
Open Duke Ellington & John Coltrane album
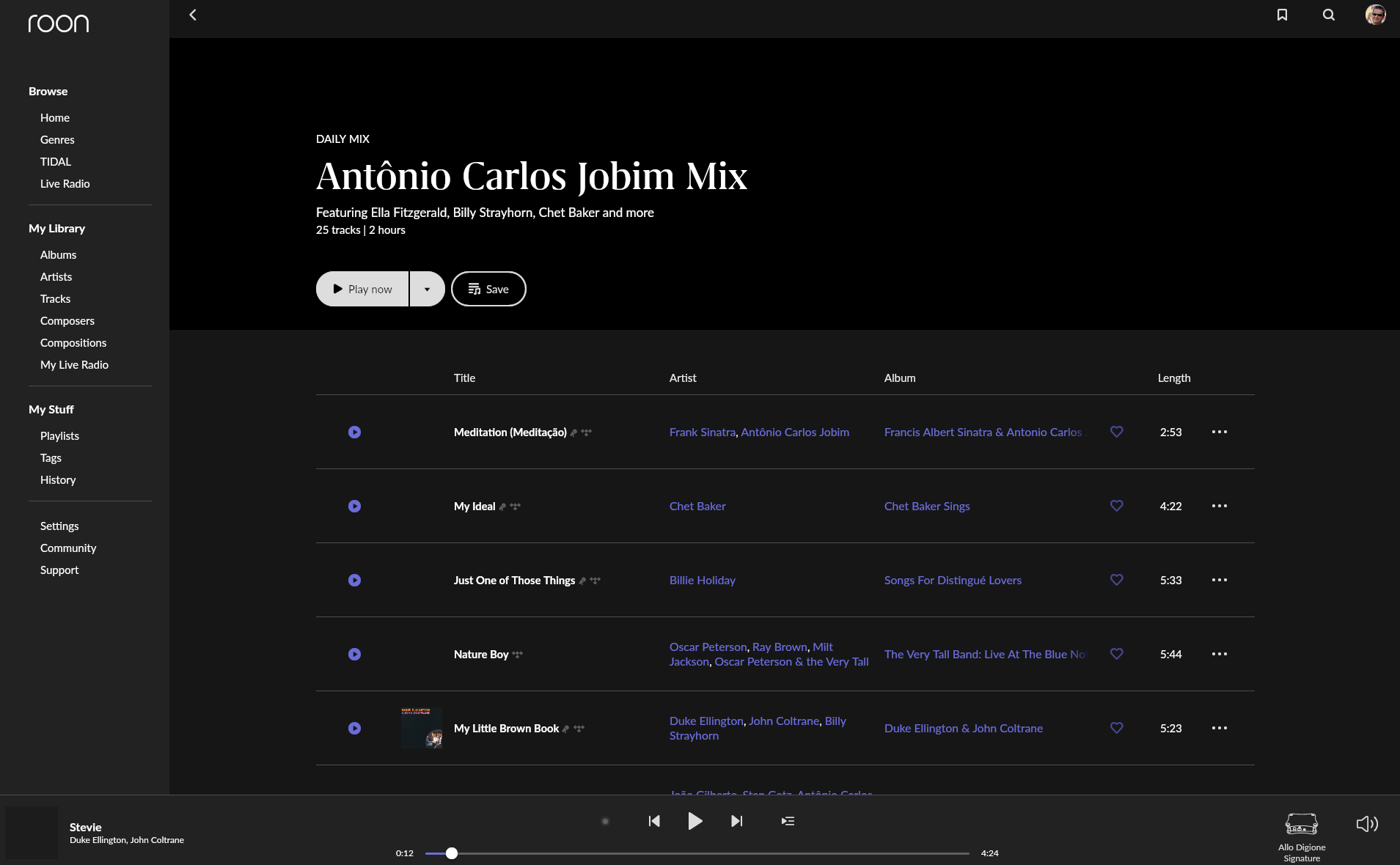point(964,729)
